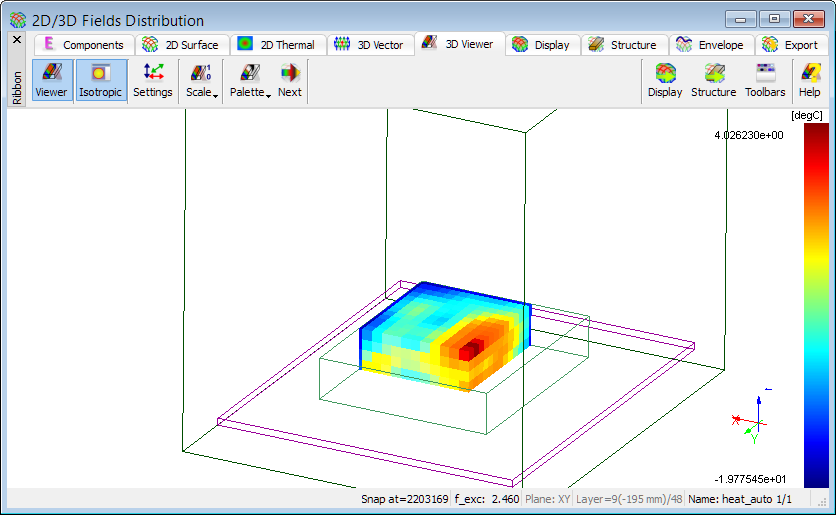Viewport: 836px width, 515px height.
Task: Expand the Palette dropdown
Action: point(250,80)
